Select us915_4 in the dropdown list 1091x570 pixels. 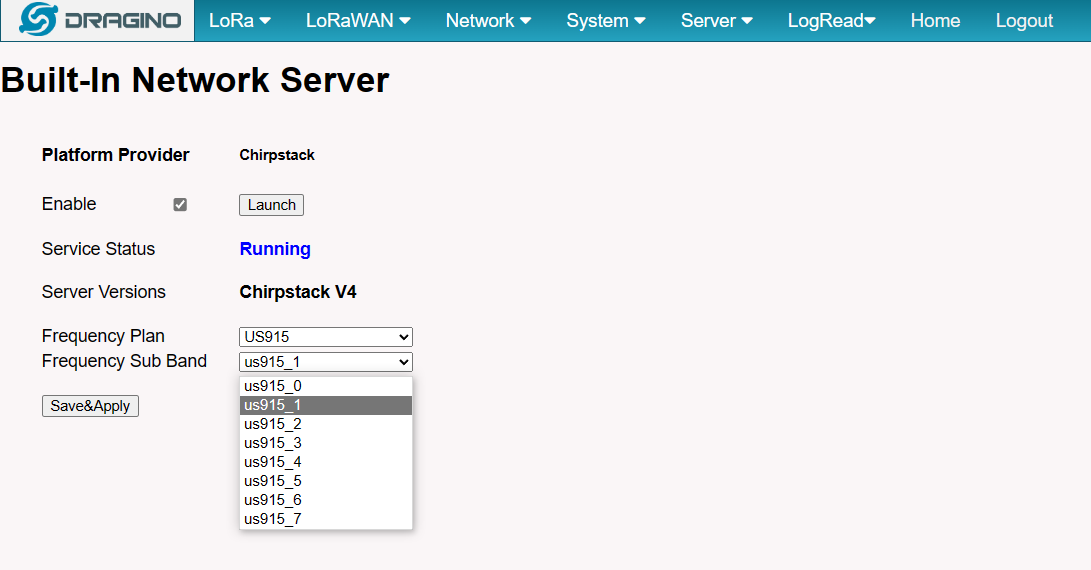tap(326, 462)
